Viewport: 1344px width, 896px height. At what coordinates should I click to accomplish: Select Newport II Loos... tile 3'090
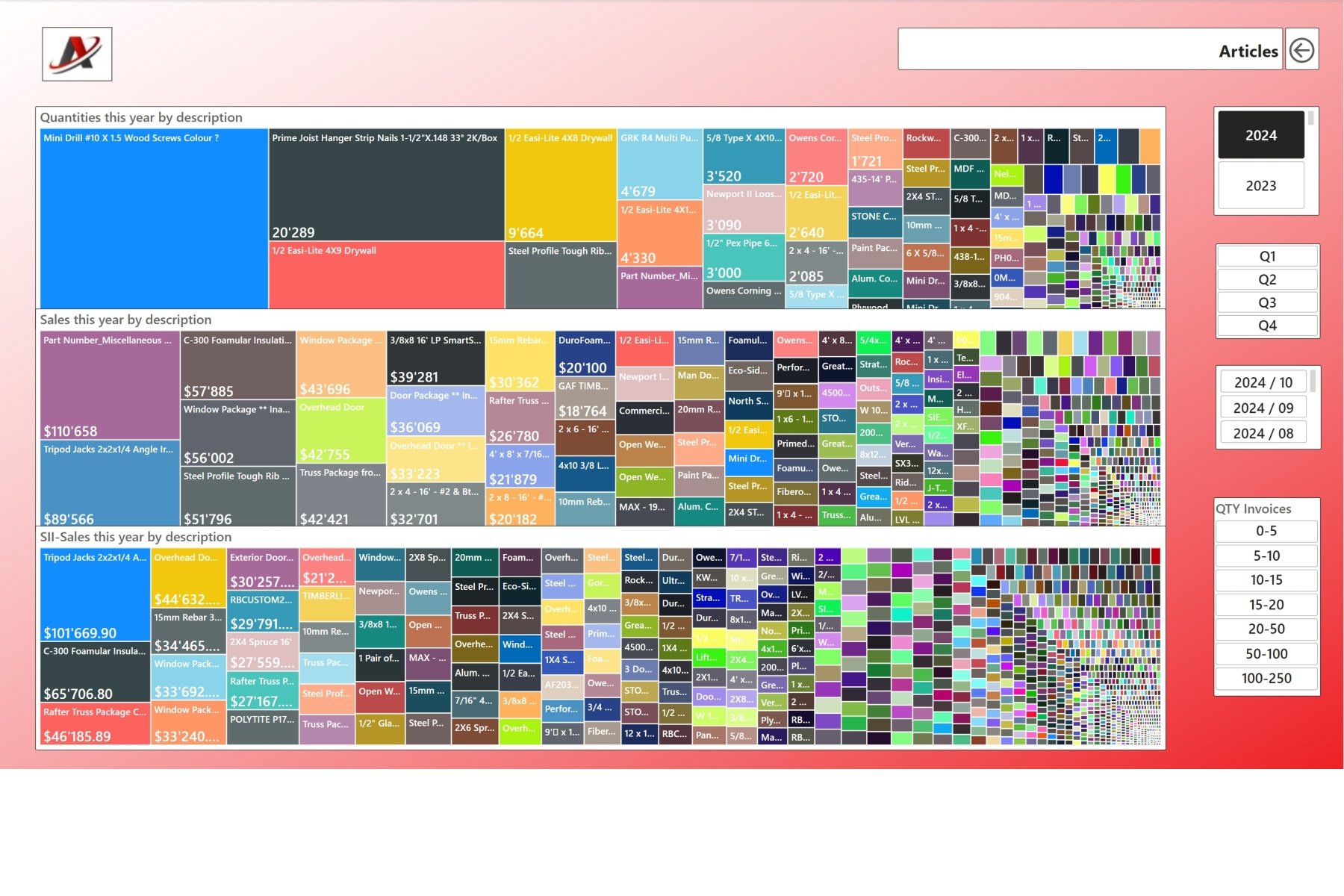pos(744,209)
